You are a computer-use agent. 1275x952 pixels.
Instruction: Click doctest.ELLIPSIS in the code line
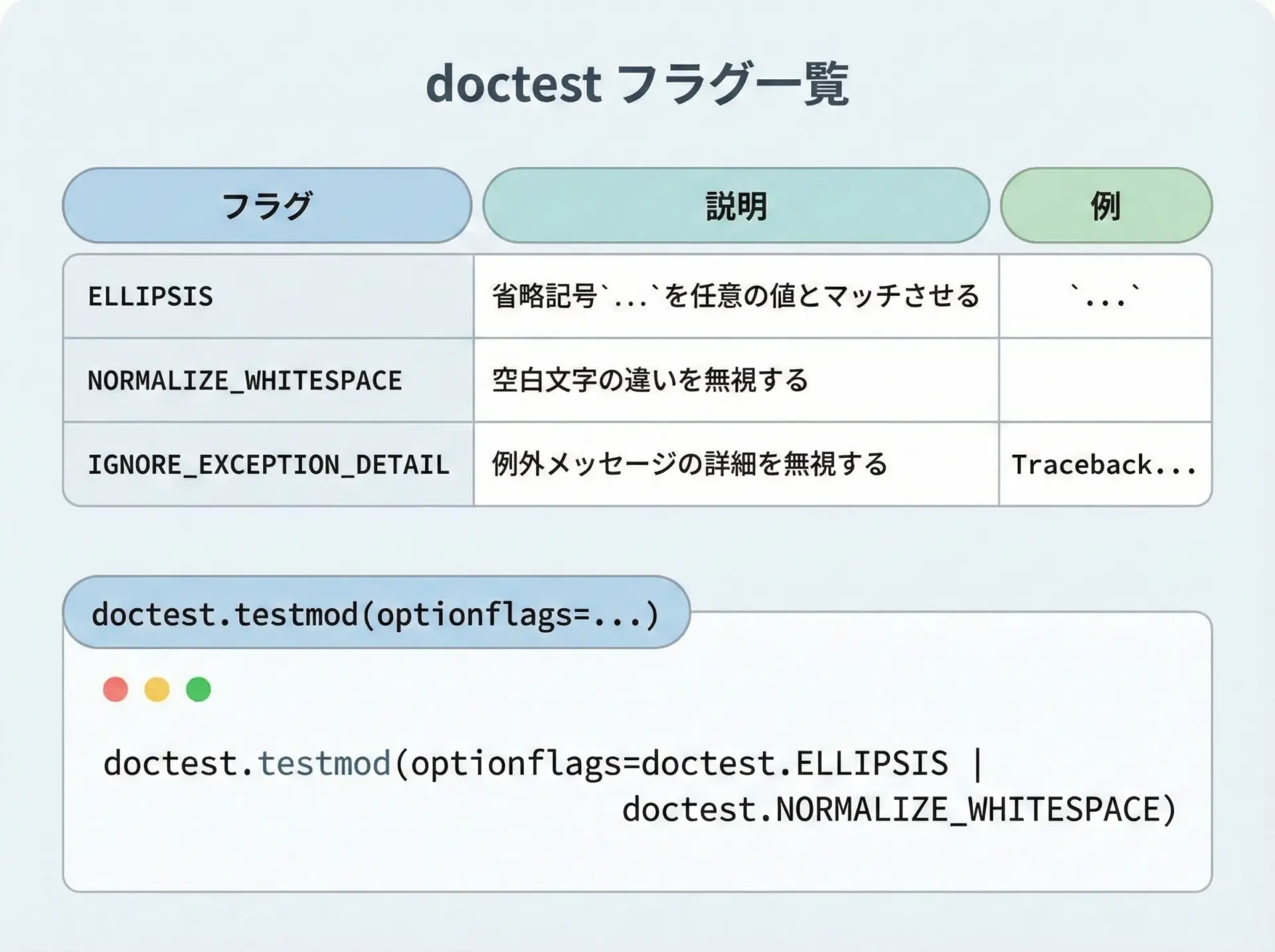[794, 763]
